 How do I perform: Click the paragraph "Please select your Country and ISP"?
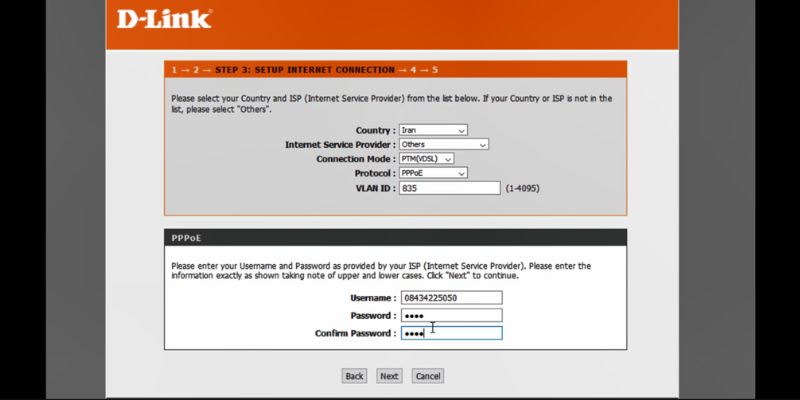pos(391,104)
